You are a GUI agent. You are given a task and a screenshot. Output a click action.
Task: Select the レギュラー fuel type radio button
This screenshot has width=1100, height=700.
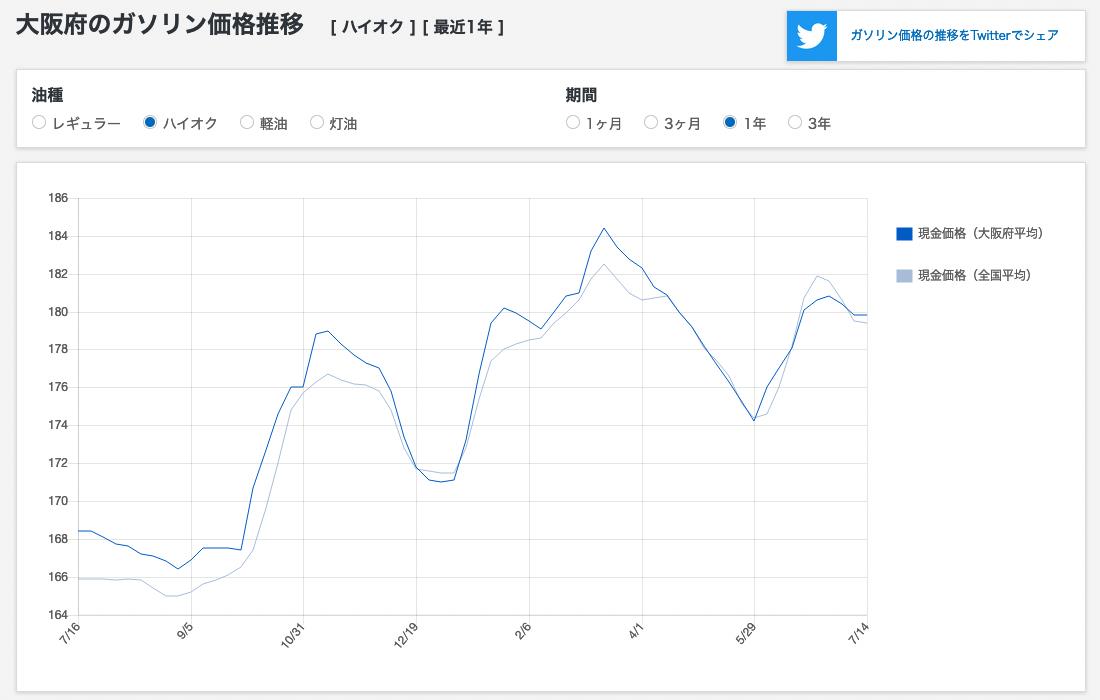coord(39,123)
